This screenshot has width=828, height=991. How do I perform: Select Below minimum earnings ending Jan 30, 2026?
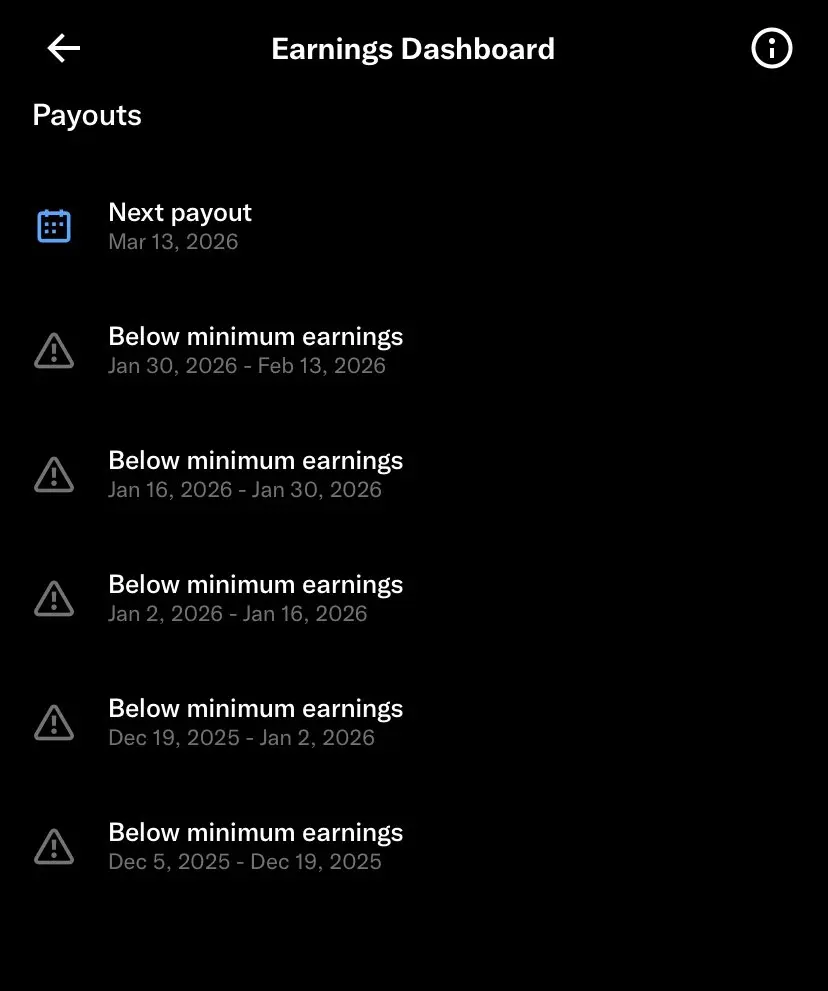pyautogui.click(x=255, y=460)
